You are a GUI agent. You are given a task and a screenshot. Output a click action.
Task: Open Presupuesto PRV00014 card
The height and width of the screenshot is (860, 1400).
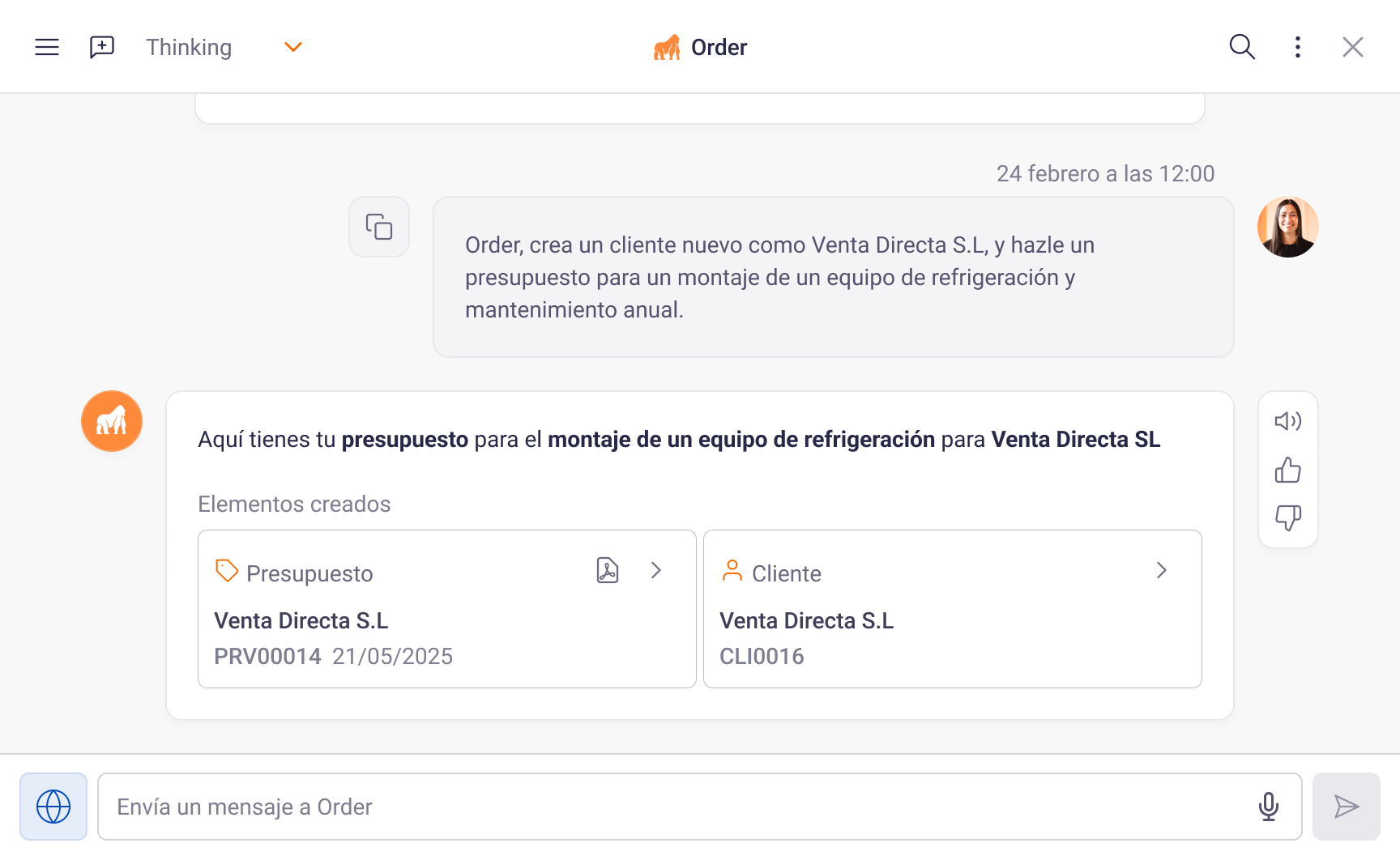click(x=405, y=632)
